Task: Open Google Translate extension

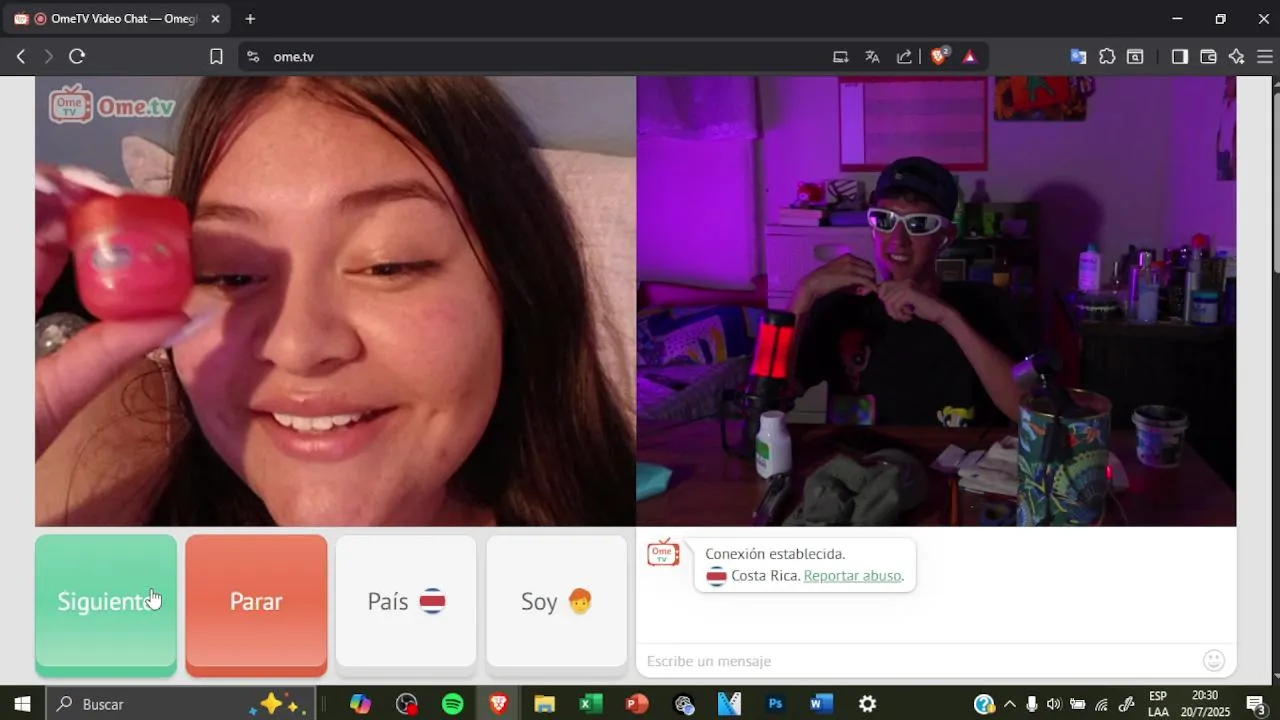Action: point(1078,57)
